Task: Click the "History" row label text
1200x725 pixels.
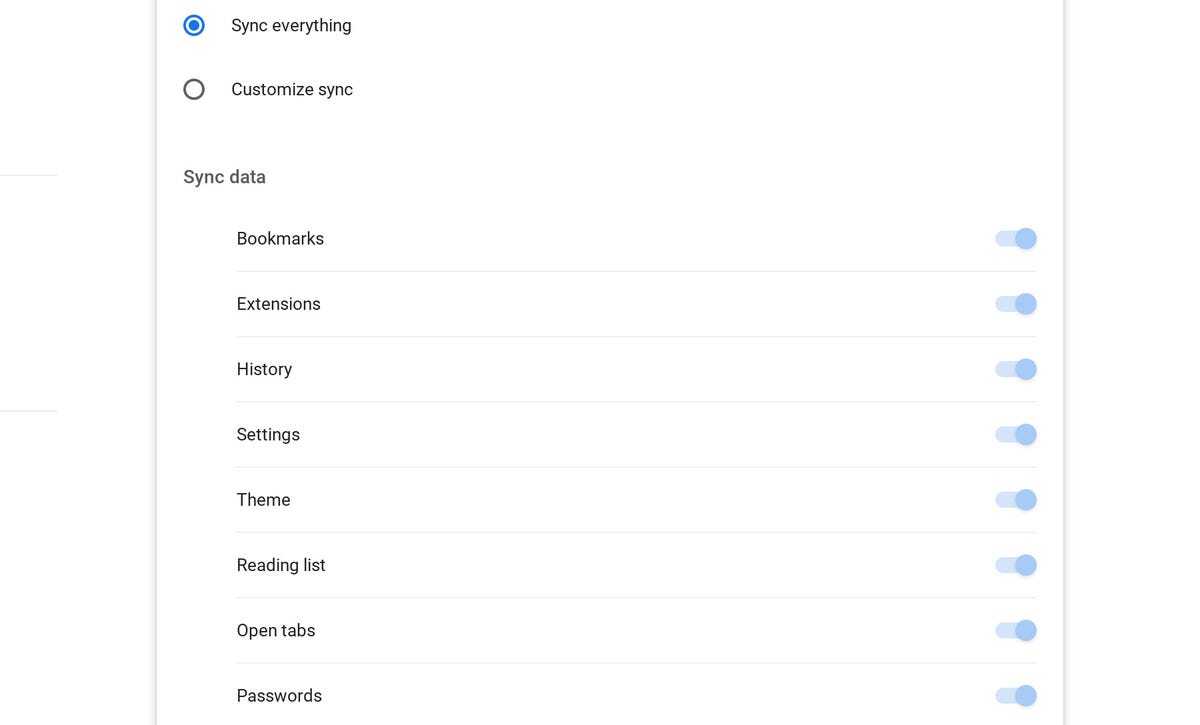Action: (x=264, y=369)
